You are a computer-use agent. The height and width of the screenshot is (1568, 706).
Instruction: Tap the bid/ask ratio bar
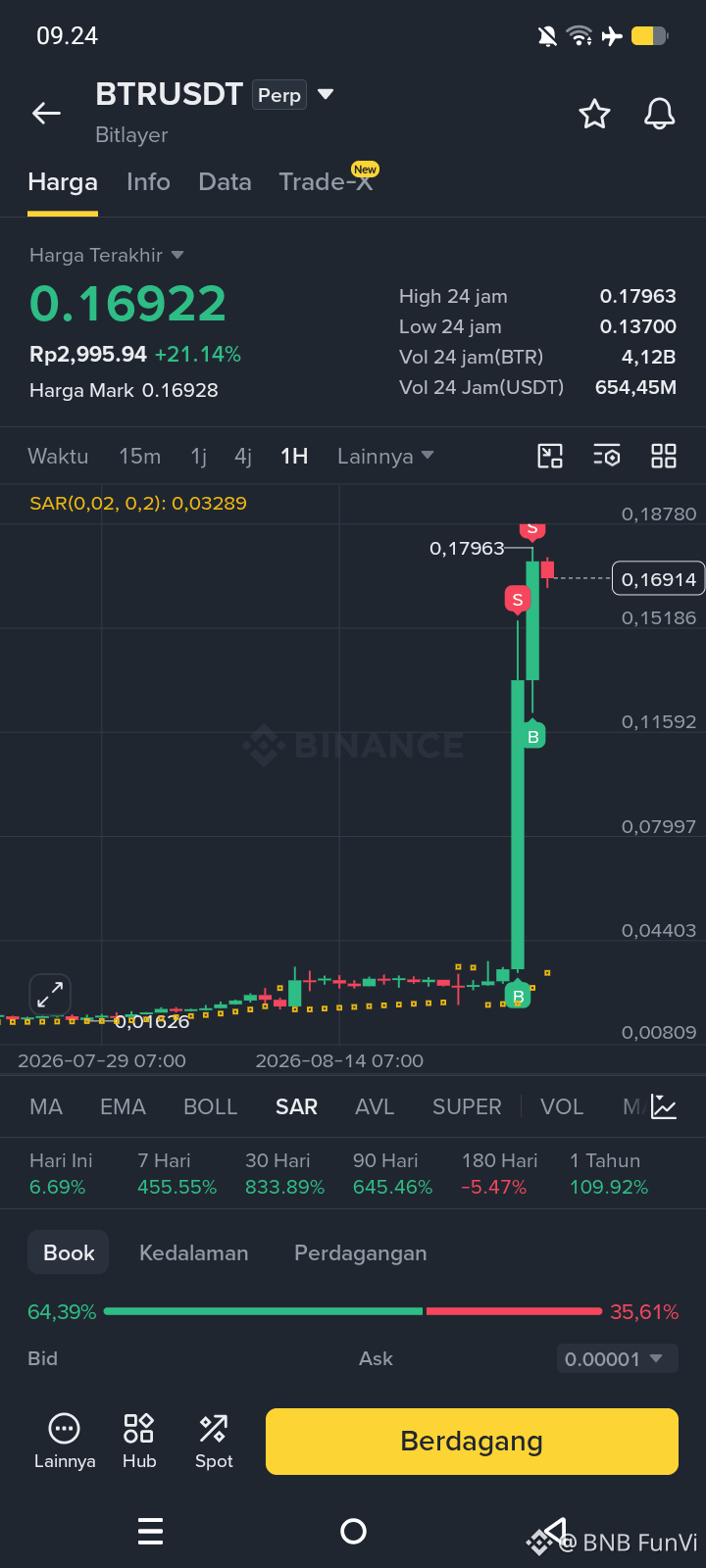[x=353, y=1311]
